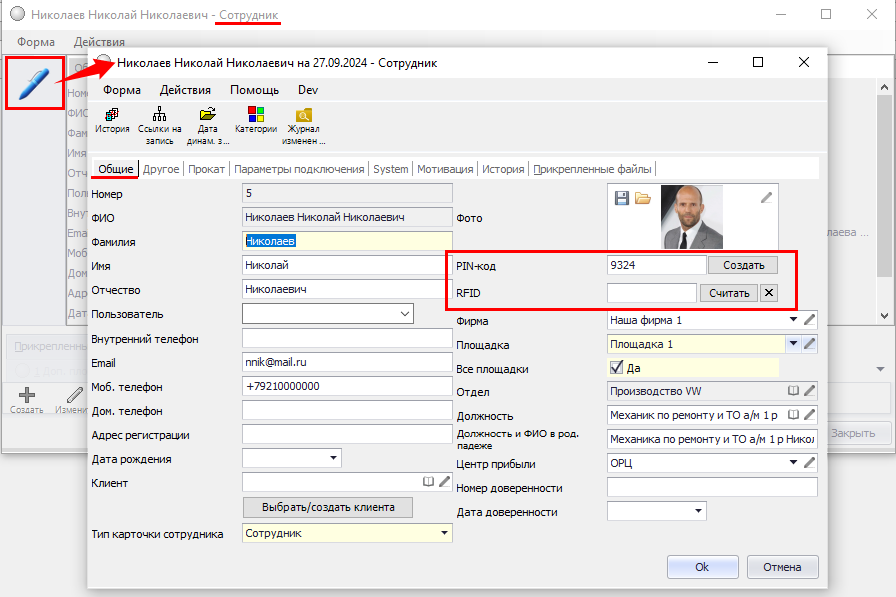
Task: Open the Дата рождения date dropdown
Action: 332,459
